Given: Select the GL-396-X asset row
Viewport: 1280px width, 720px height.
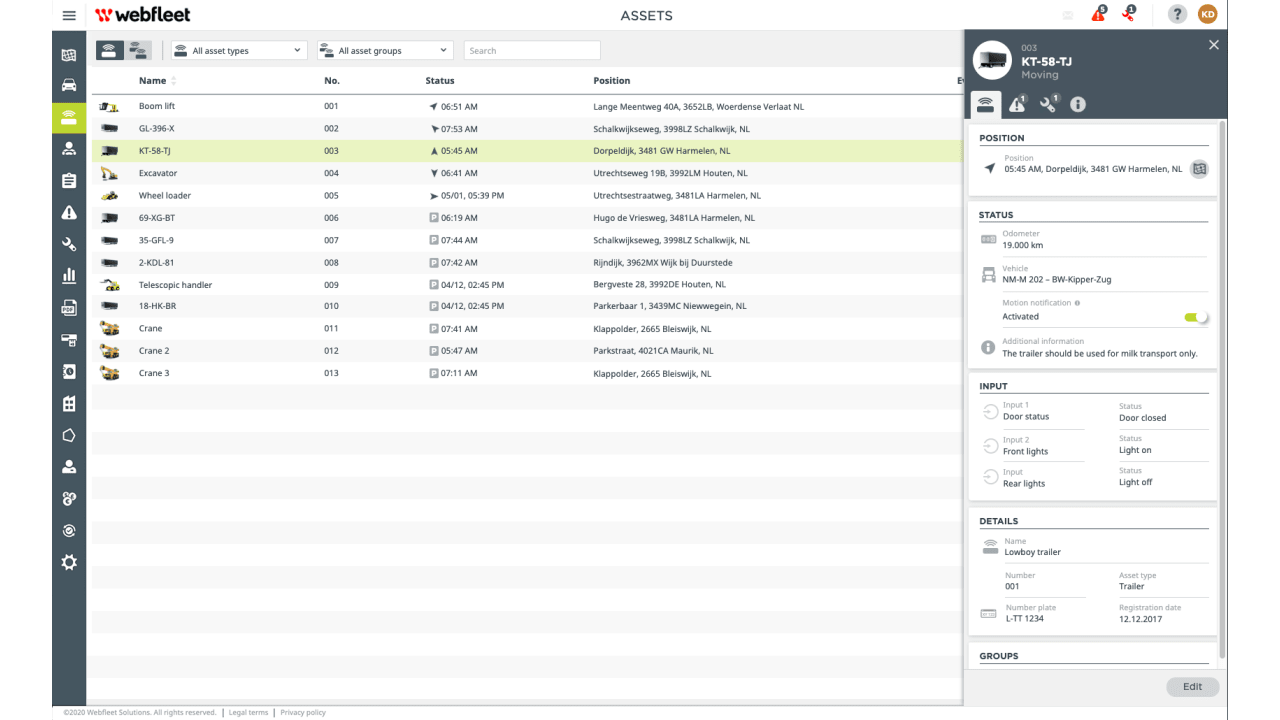Looking at the screenshot, I should click(x=527, y=129).
